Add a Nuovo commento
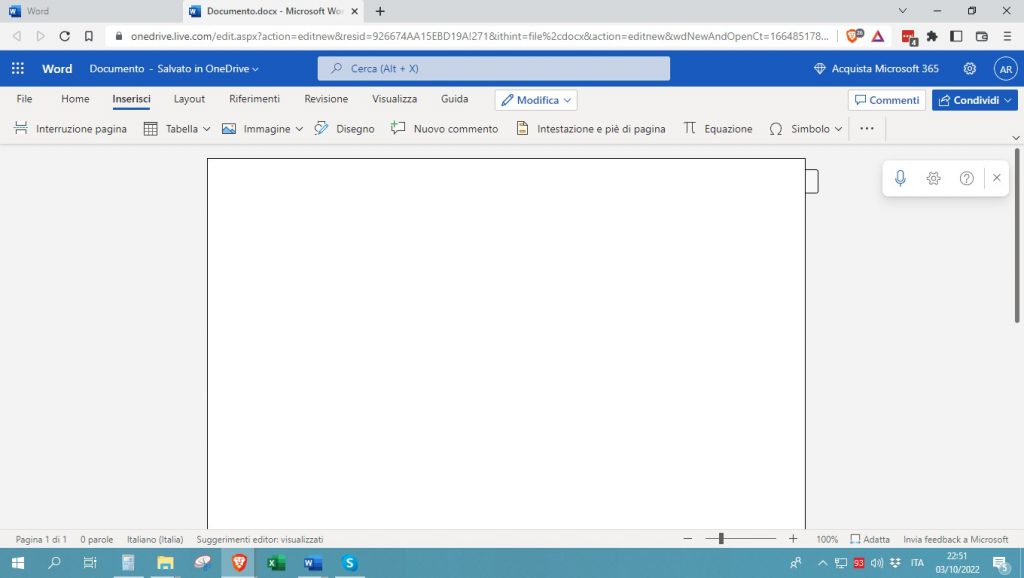Viewport: 1024px width, 578px height. pyautogui.click(x=444, y=129)
